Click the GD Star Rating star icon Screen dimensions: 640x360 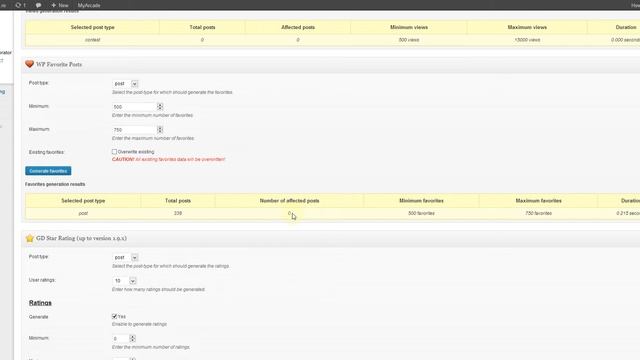(x=29, y=238)
